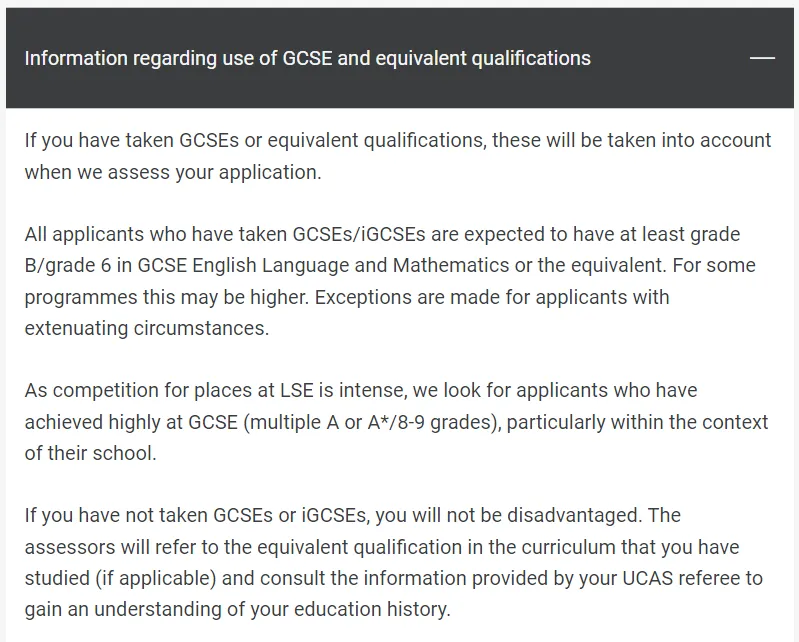This screenshot has width=799, height=642.
Task: Click the words 'when we assess your application'
Action: pos(172,171)
